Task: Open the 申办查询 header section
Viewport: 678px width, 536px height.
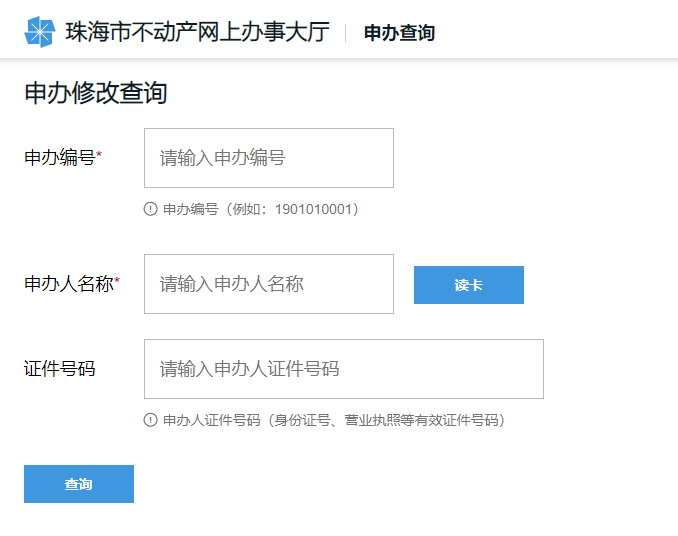Action: (x=399, y=33)
